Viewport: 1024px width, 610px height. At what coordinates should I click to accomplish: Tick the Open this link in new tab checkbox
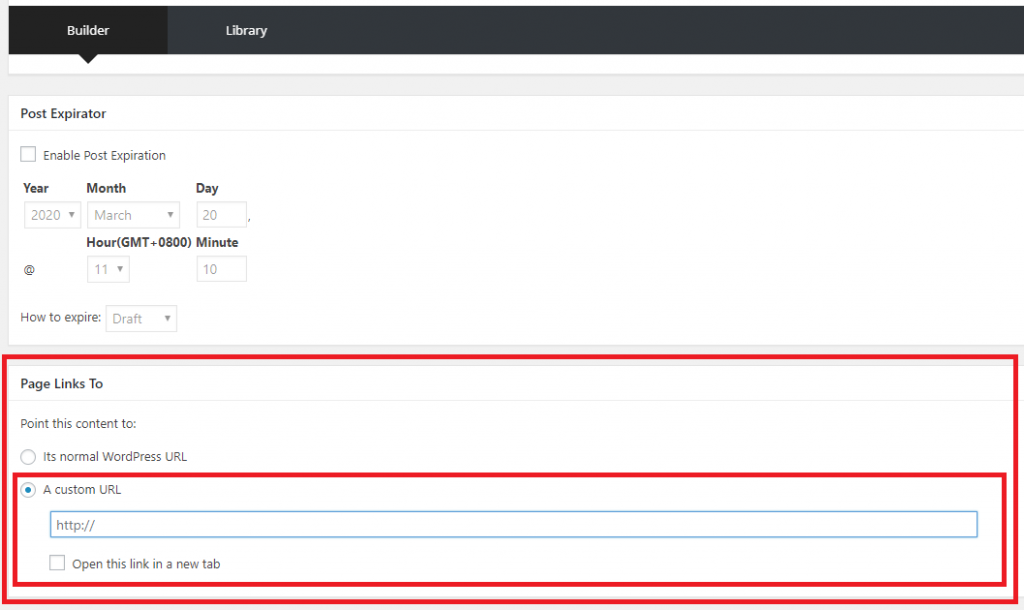(x=58, y=564)
